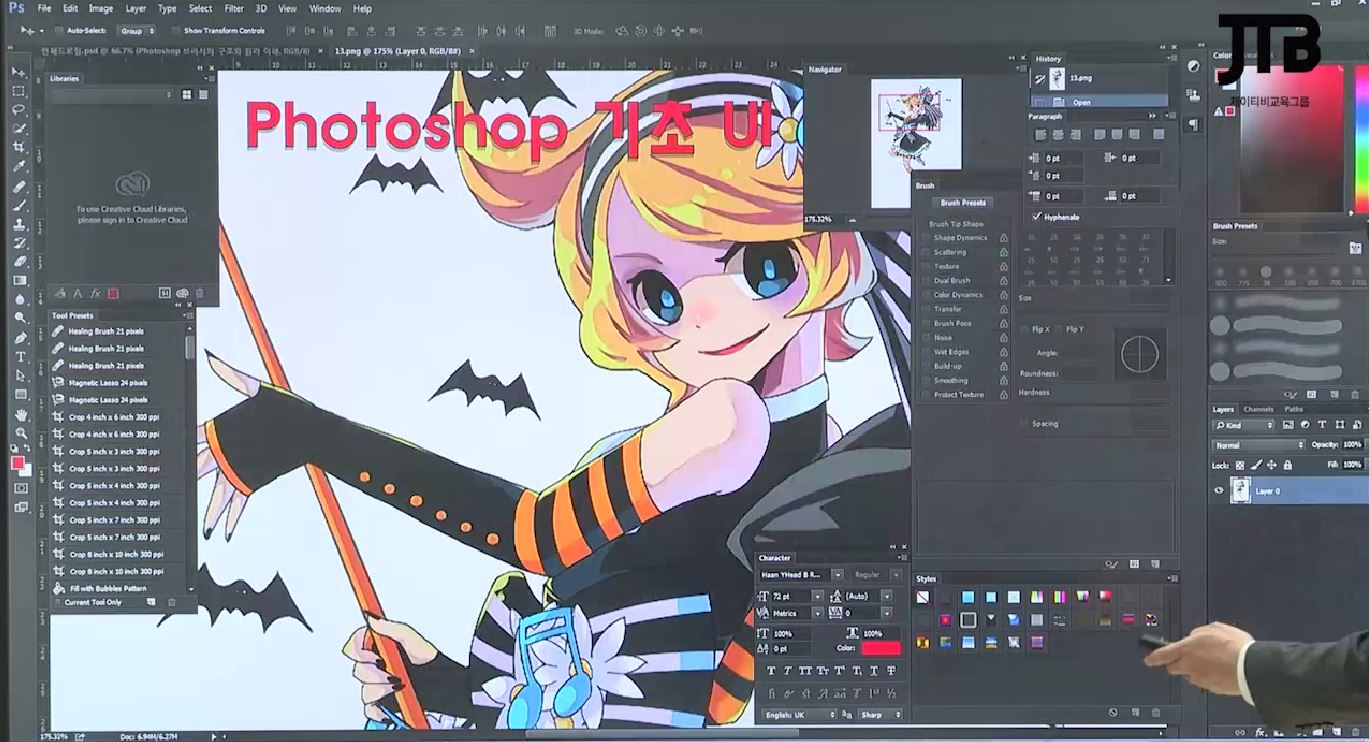The image size is (1369, 742).
Task: Open the Metrics kerning dropdown
Action: [x=817, y=613]
